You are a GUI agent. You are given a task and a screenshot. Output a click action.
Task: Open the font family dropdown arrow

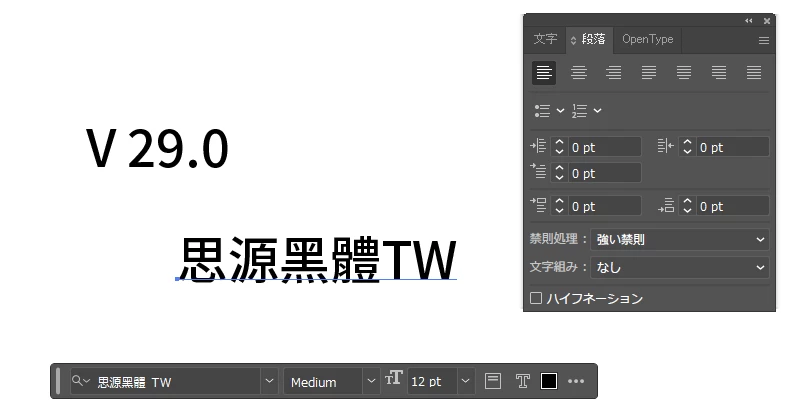pyautogui.click(x=269, y=381)
